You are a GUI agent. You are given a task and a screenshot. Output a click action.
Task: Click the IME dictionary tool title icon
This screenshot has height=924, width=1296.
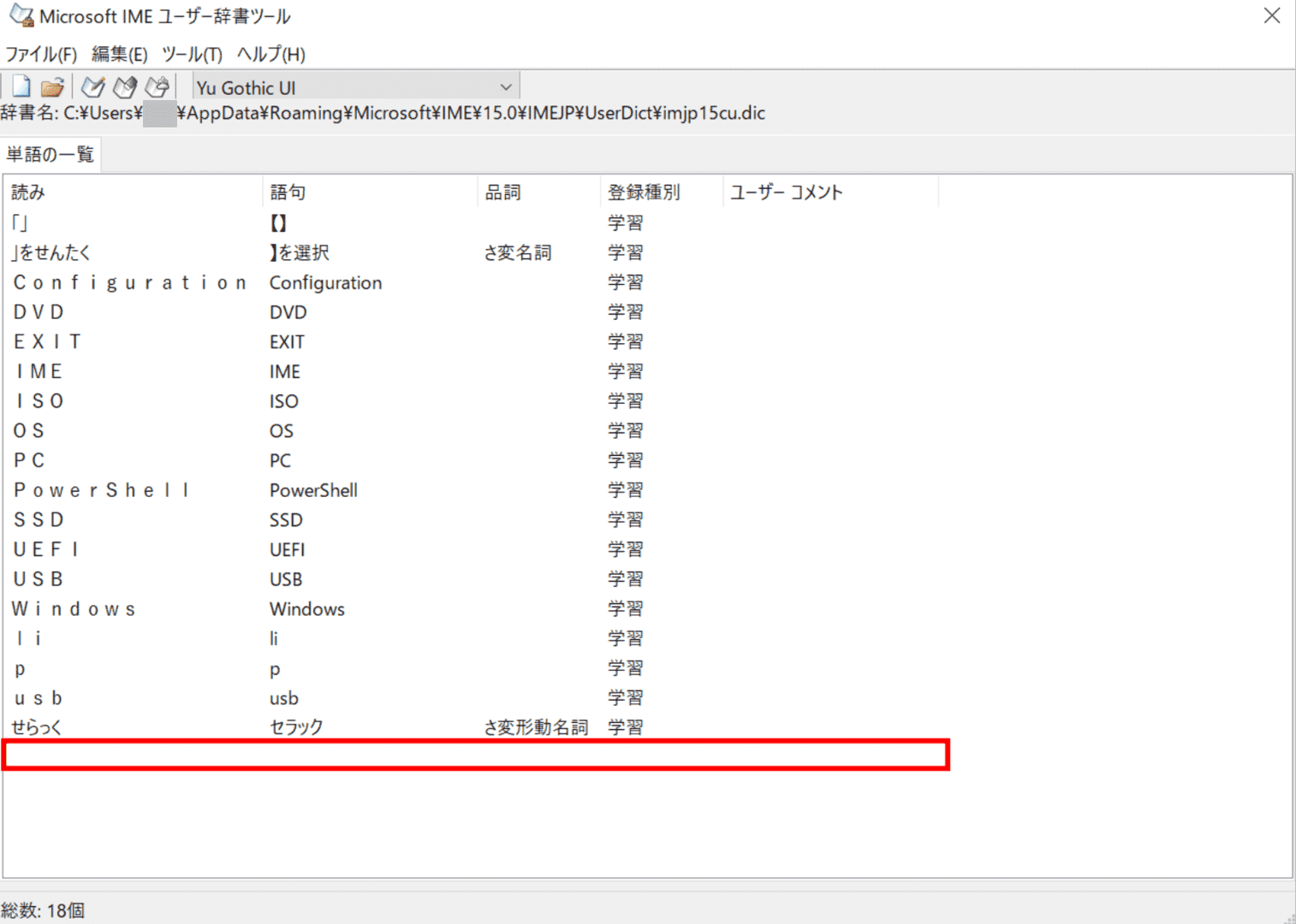coord(21,15)
